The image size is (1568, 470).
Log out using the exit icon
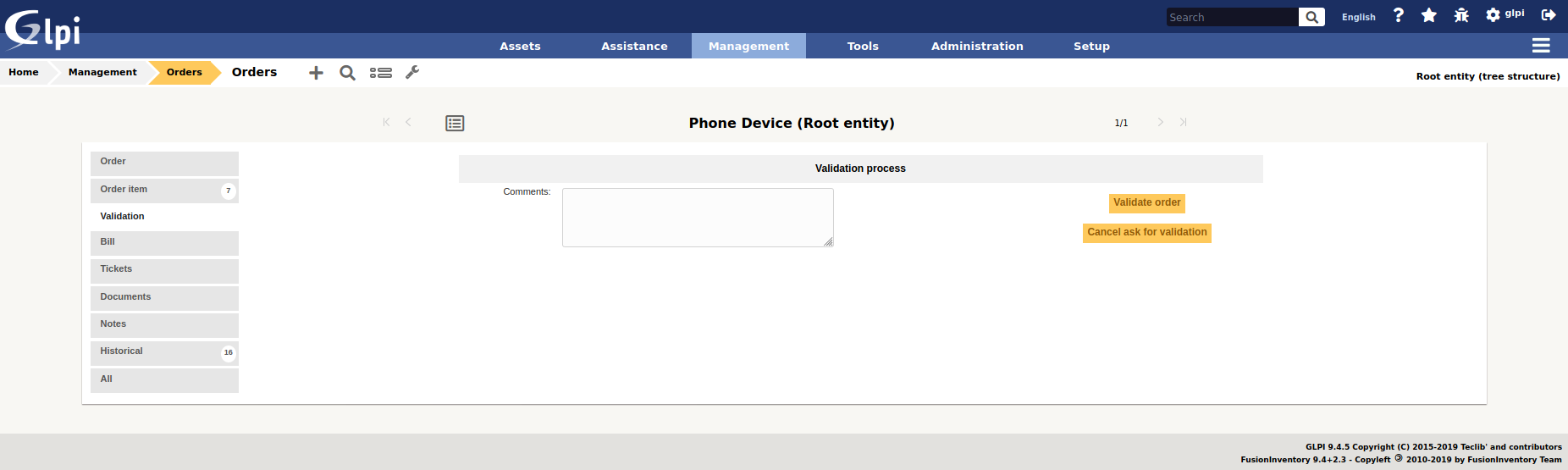pyautogui.click(x=1549, y=15)
